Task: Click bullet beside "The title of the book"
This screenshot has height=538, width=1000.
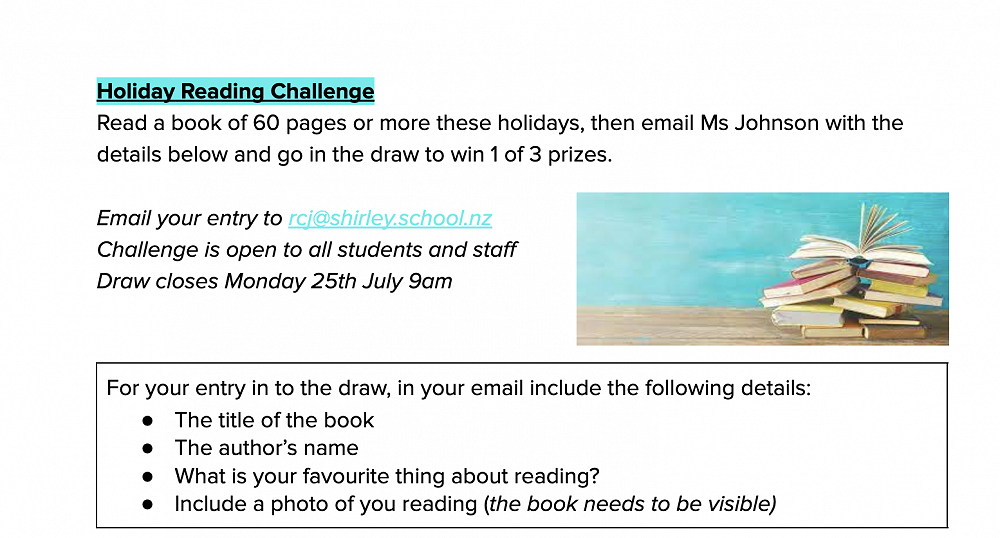Action: [148, 421]
